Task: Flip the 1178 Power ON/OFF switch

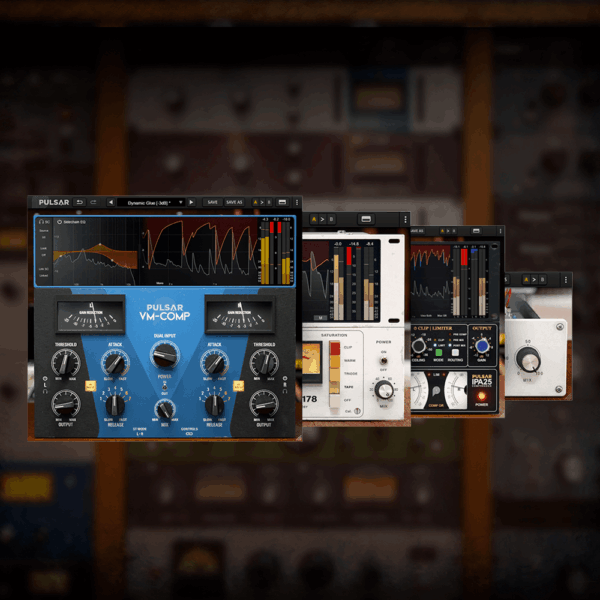Action: (x=383, y=360)
